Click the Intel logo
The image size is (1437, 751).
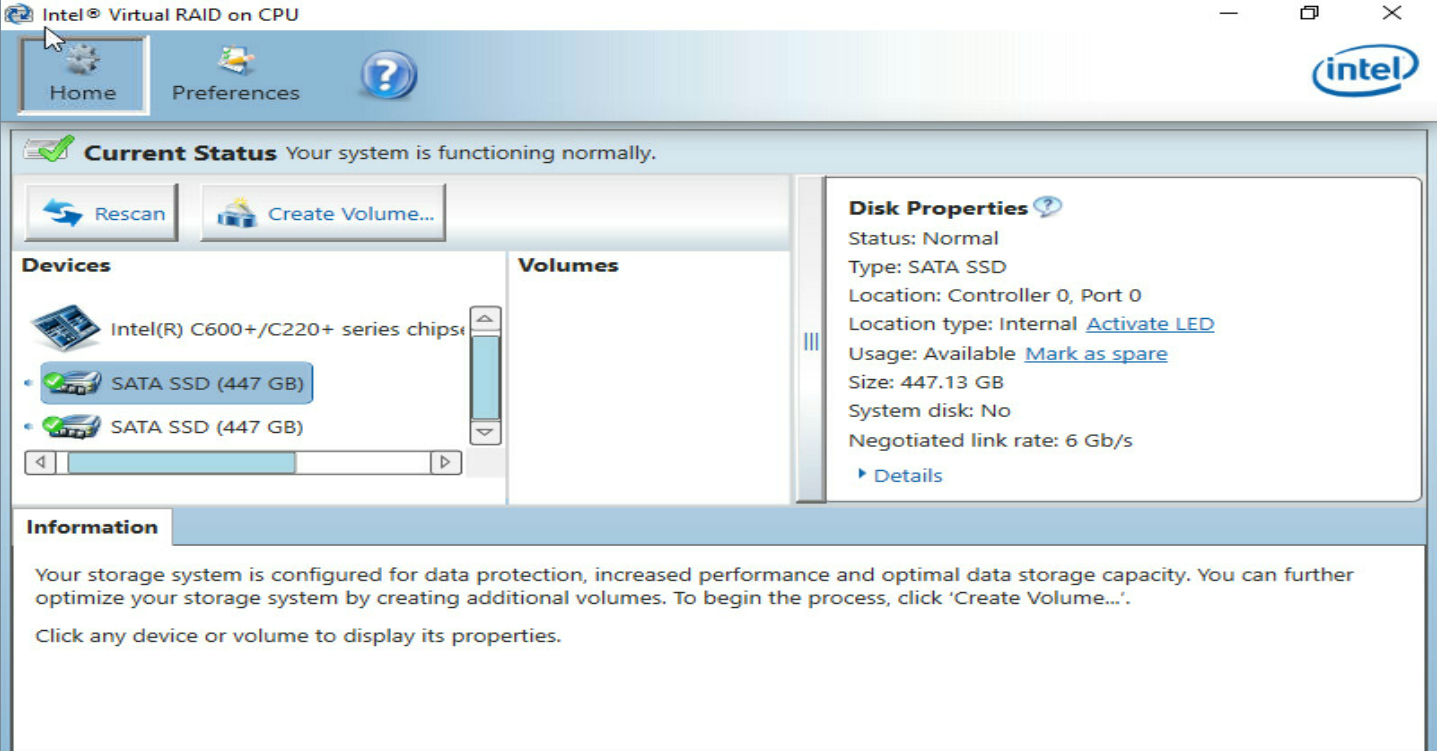pyautogui.click(x=1365, y=70)
